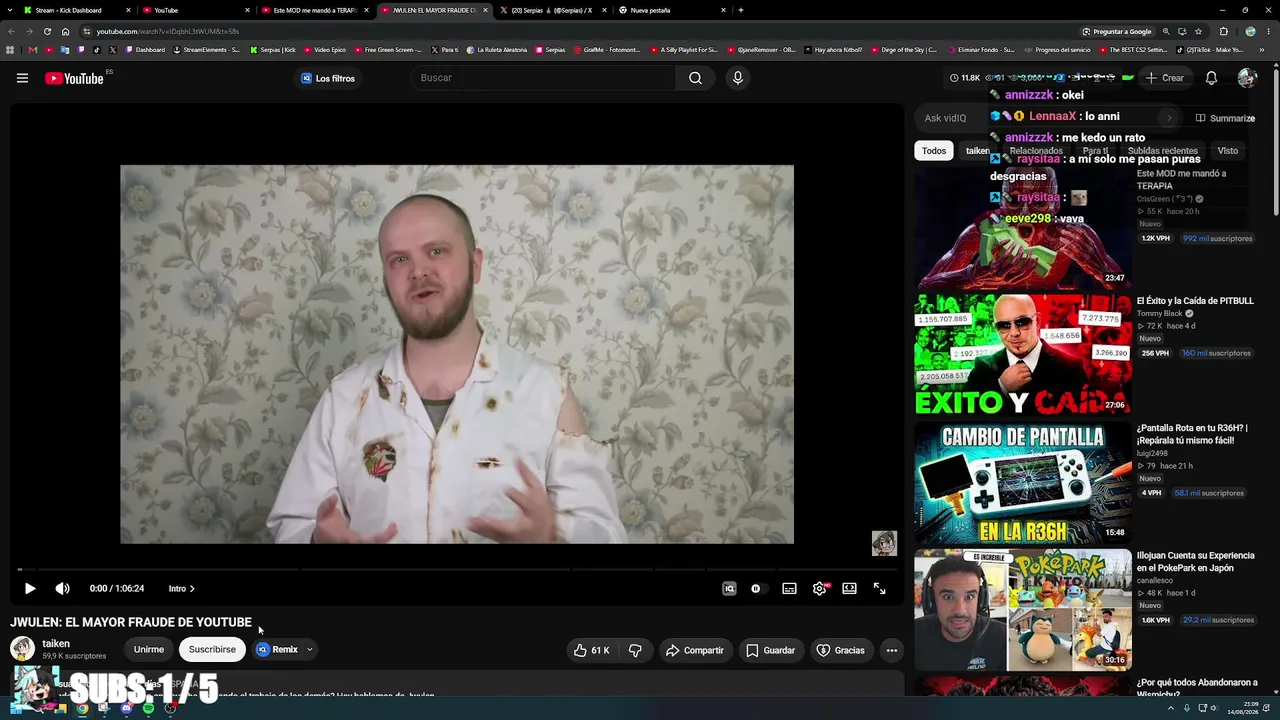Share the video with Compartir
This screenshot has height=720, width=1280.
point(695,650)
